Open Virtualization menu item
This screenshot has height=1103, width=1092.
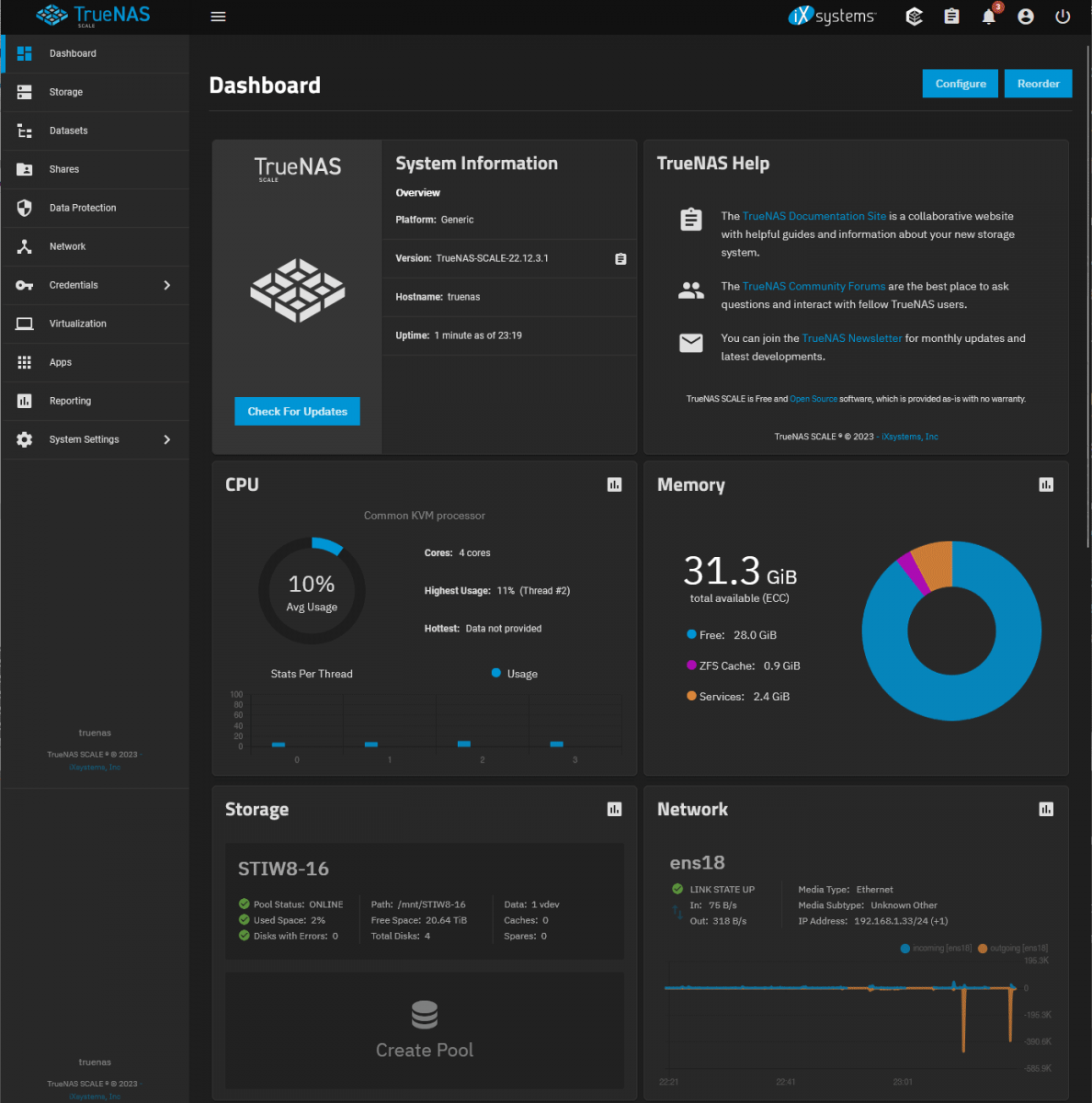[x=96, y=324]
